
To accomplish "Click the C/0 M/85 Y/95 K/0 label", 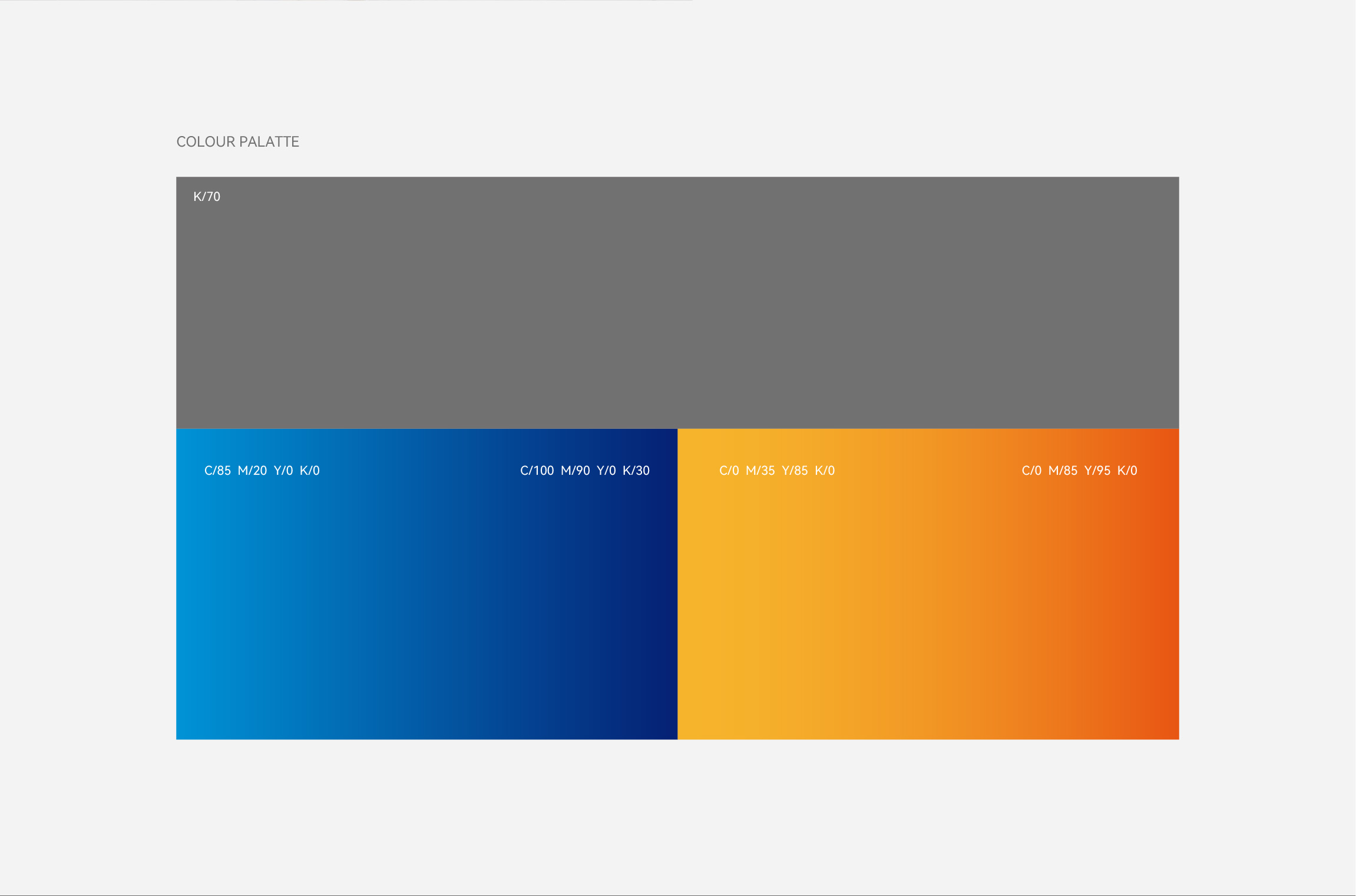I will (1079, 471).
